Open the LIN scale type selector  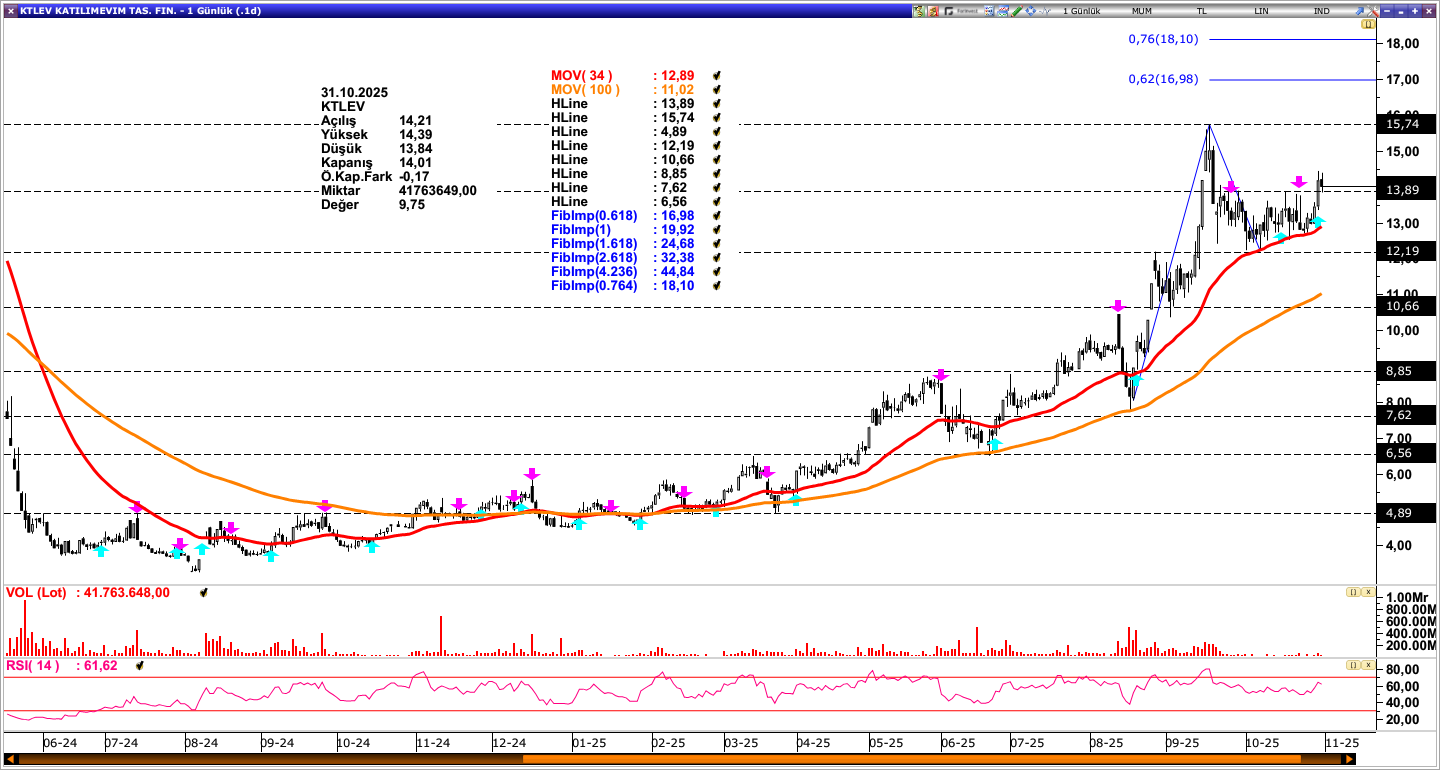(1261, 10)
